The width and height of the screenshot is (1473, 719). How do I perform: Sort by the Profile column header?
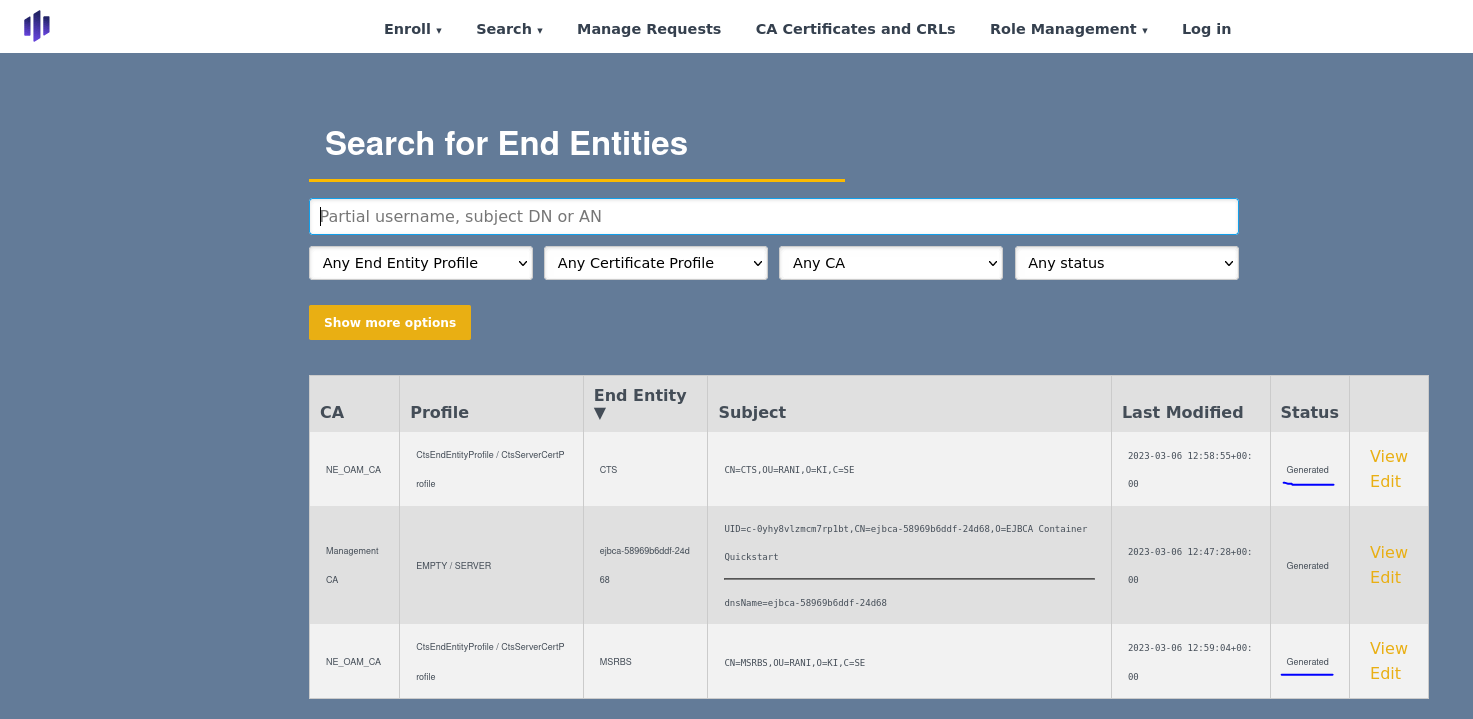(x=439, y=412)
